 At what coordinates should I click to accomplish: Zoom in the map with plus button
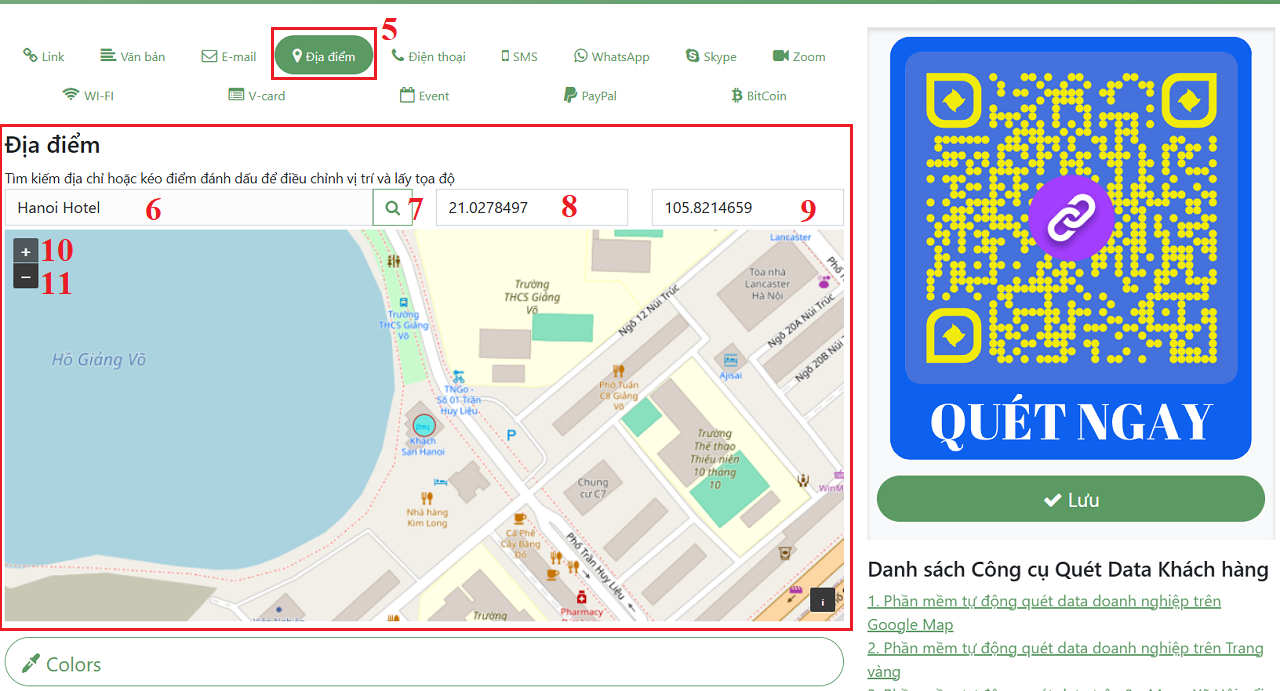(26, 251)
